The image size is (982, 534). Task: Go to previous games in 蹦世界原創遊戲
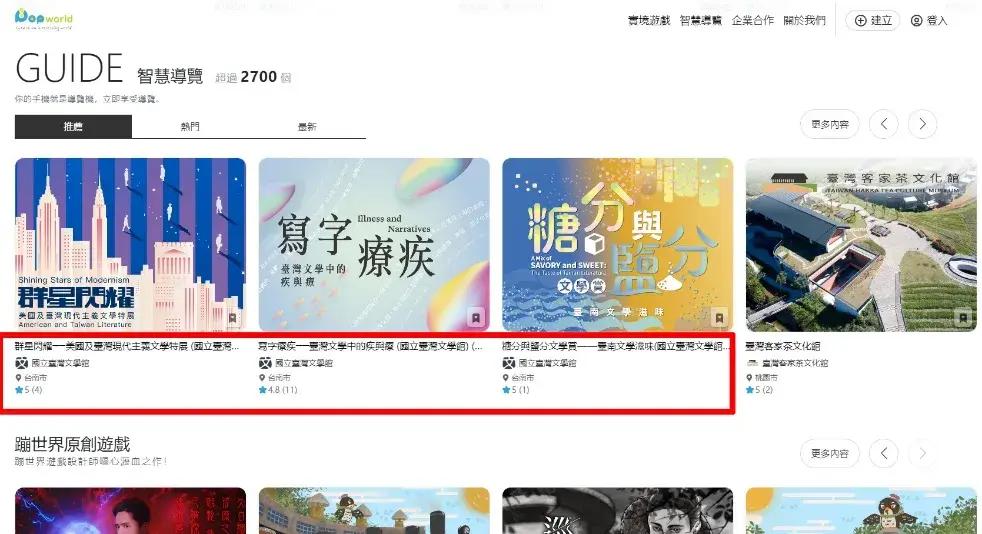pos(883,453)
